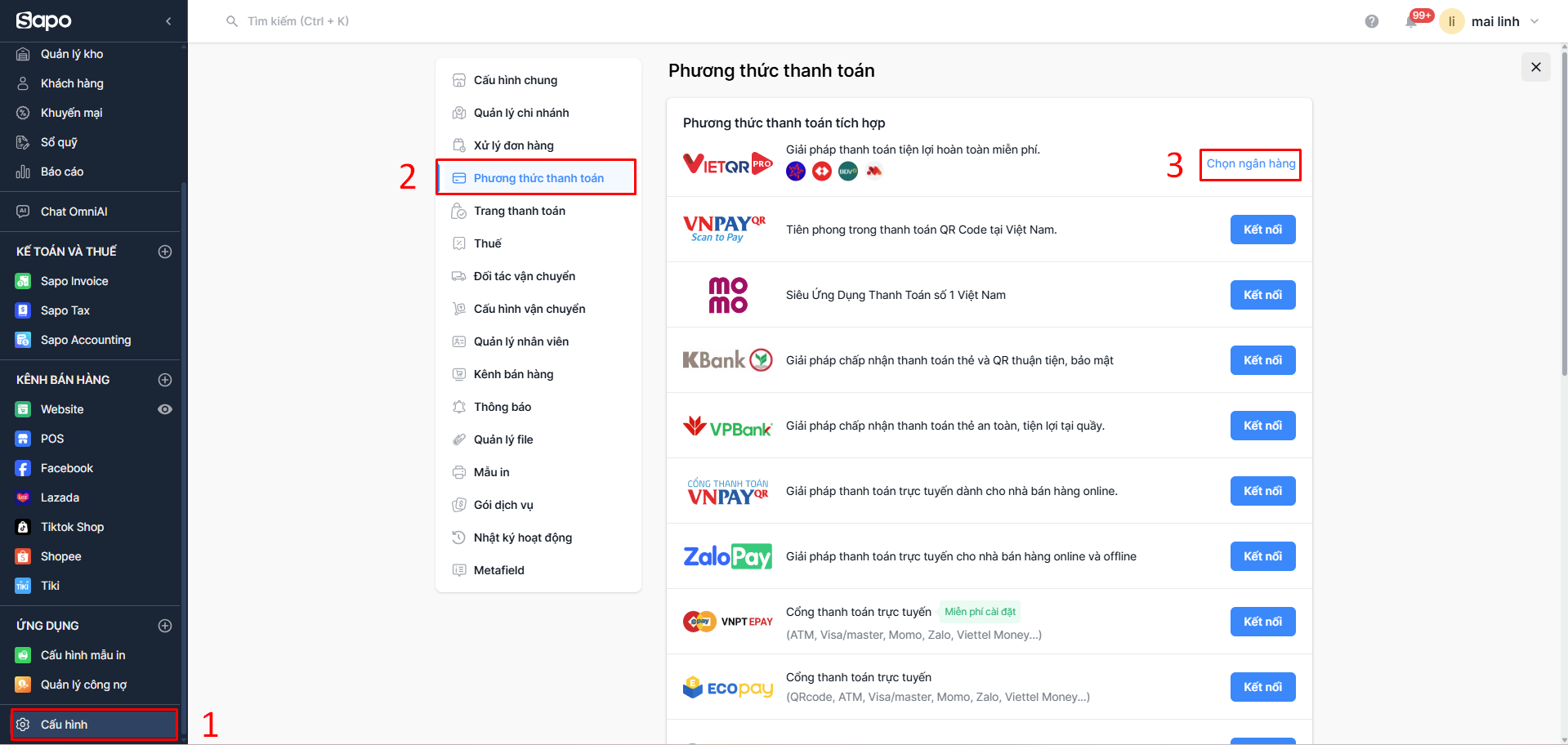The height and width of the screenshot is (745, 1568).
Task: Collapse the Sapo sidebar with chevron
Action: tap(168, 21)
